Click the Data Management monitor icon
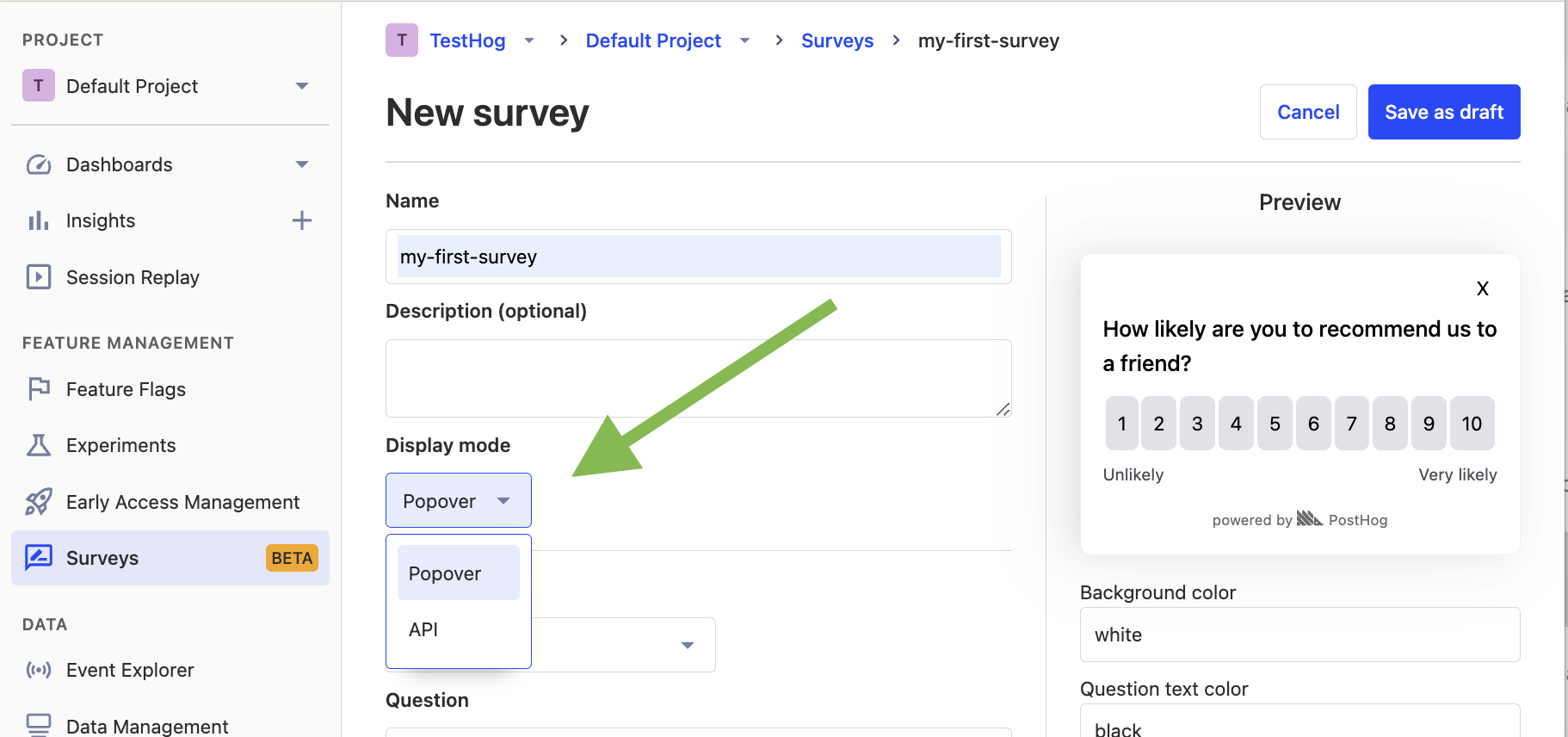The image size is (1568, 737). tap(39, 725)
